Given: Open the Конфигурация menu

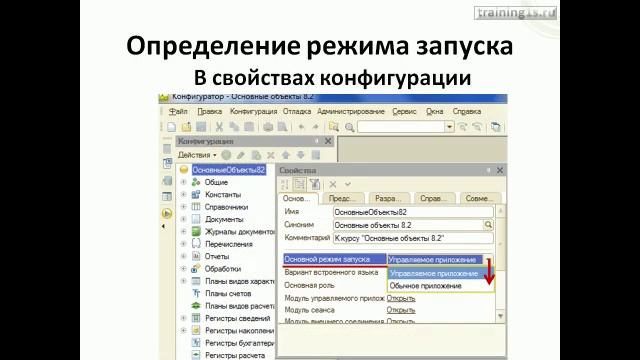Looking at the screenshot, I should click(x=253, y=111).
